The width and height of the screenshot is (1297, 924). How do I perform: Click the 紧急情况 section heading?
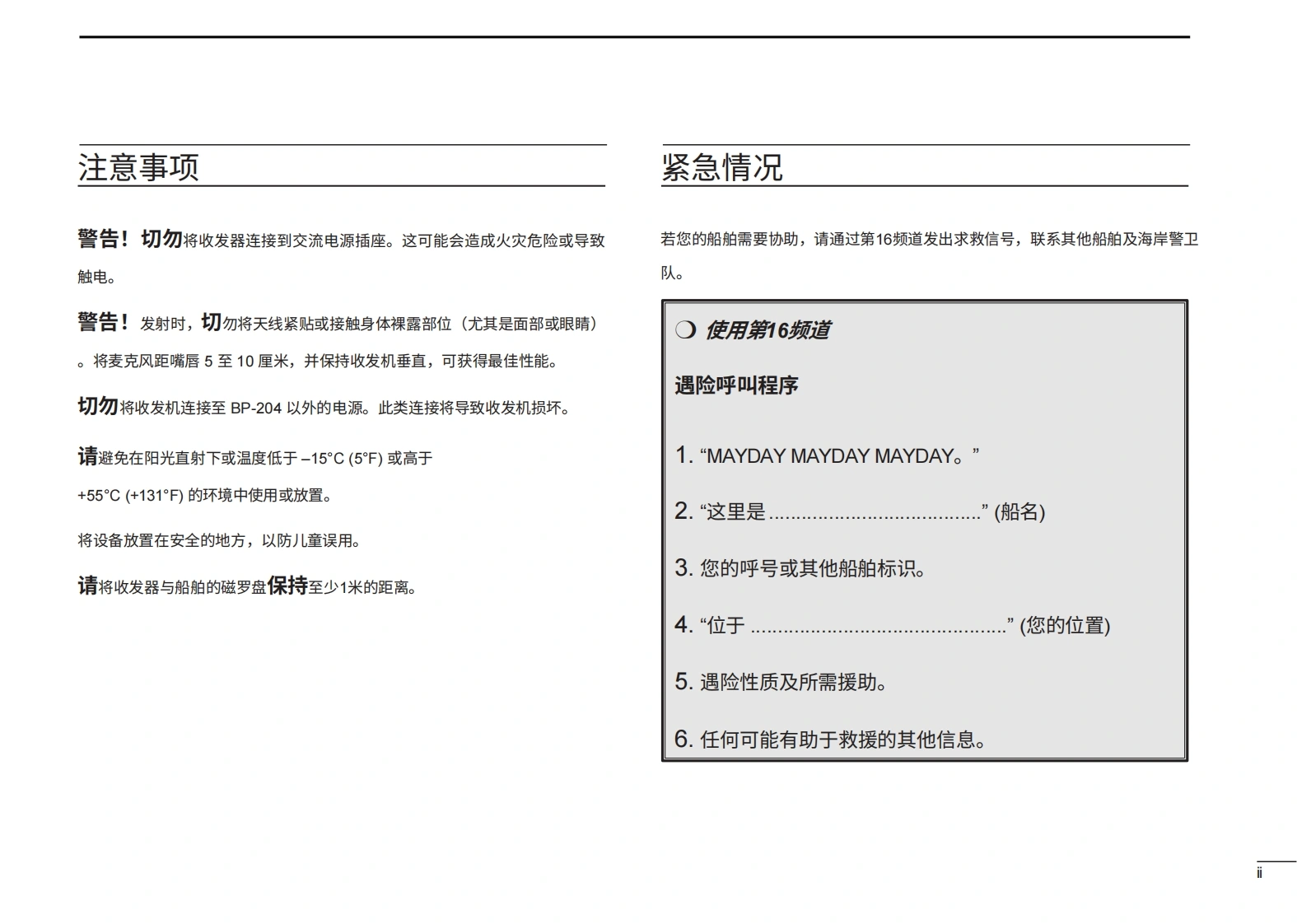(721, 167)
